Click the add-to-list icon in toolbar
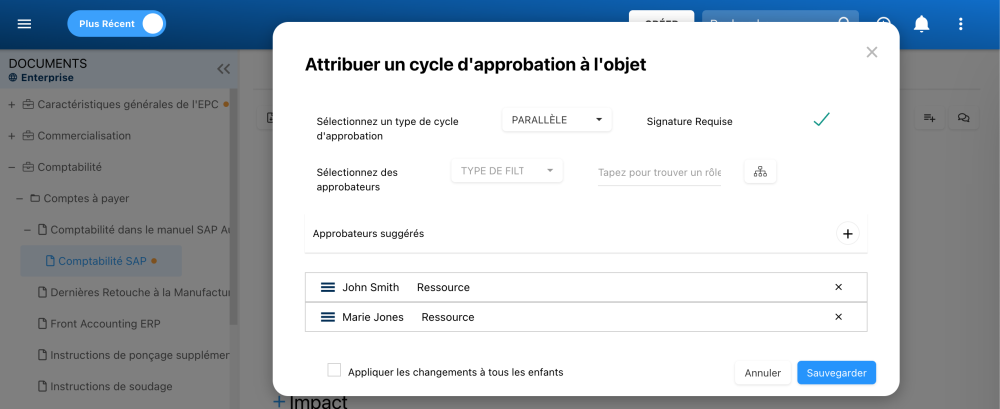The width and height of the screenshot is (1000, 409). click(930, 118)
